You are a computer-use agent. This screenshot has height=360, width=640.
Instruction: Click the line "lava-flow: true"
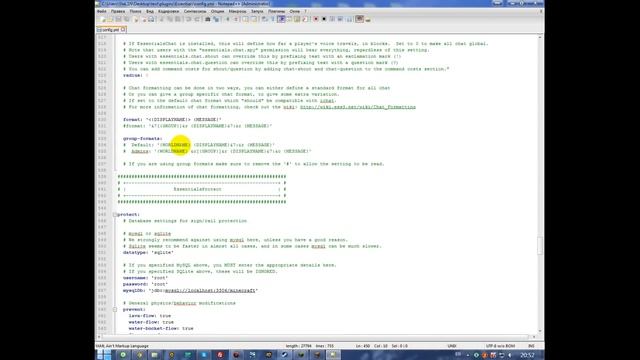click(x=150, y=316)
